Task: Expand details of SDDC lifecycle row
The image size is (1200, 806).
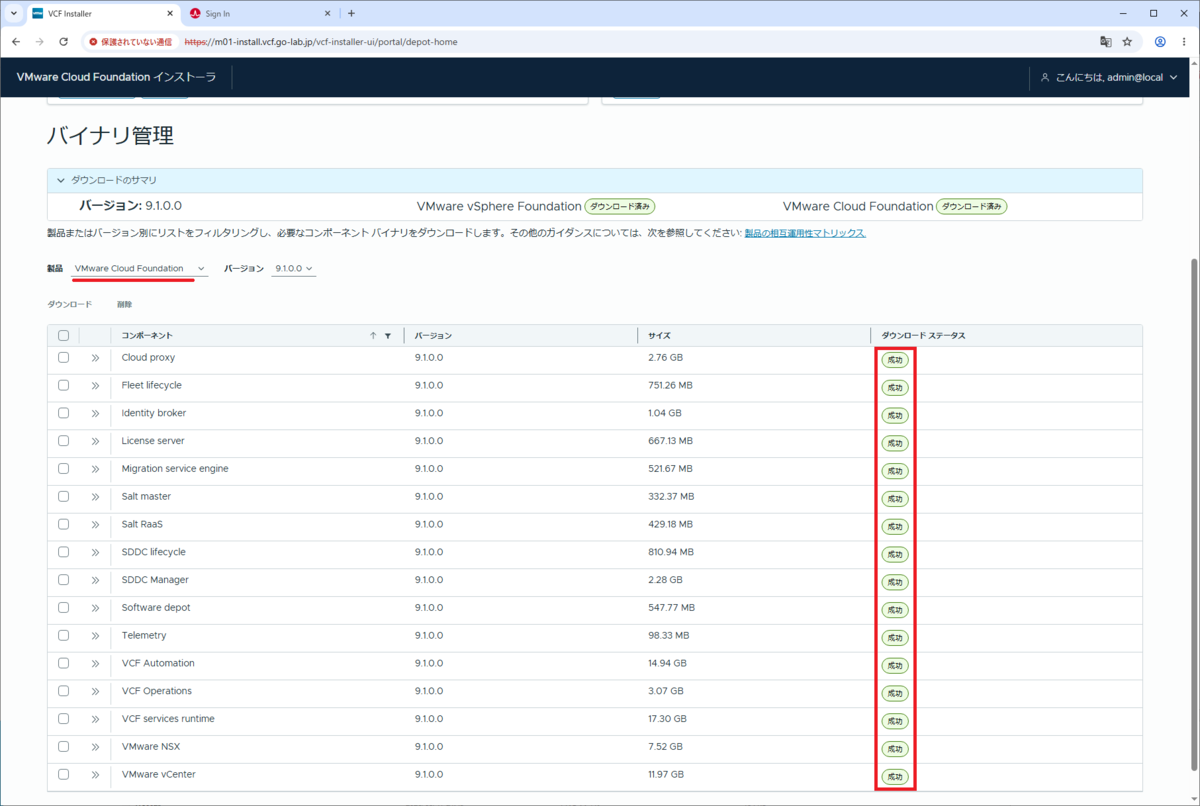Action: pyautogui.click(x=95, y=552)
